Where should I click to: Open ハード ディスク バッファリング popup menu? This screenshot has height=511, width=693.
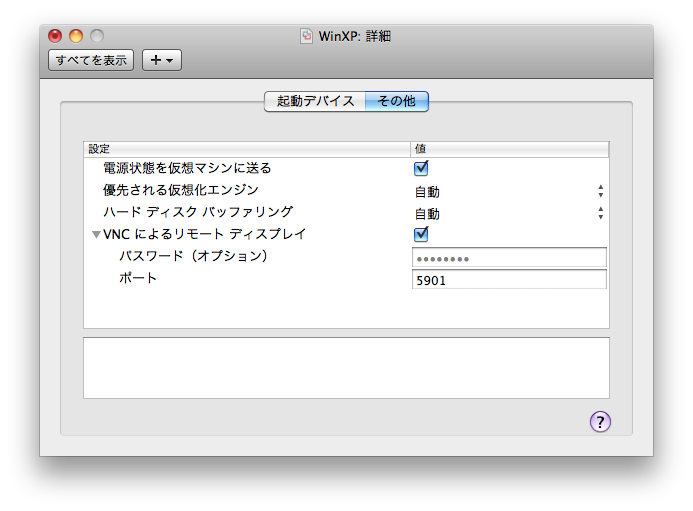[509, 214]
